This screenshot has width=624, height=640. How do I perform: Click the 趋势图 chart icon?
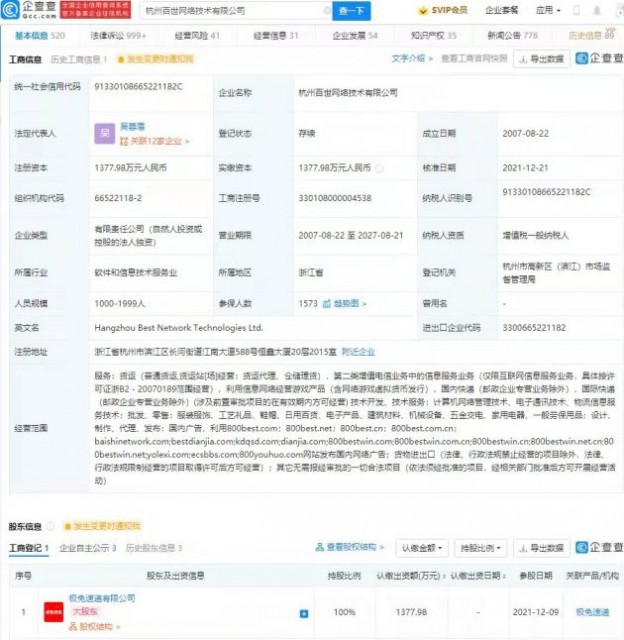pyautogui.click(x=326, y=303)
